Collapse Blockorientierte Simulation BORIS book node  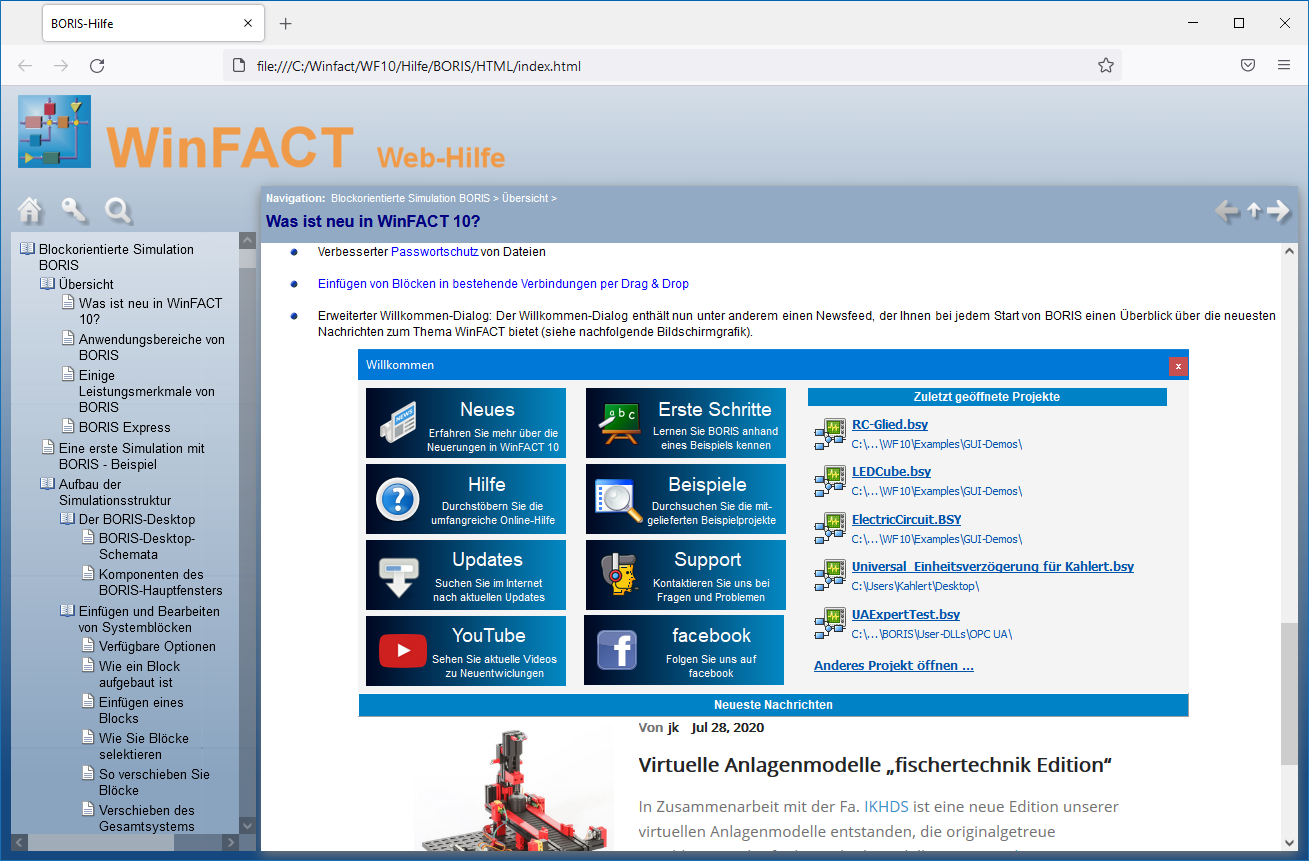[27, 249]
